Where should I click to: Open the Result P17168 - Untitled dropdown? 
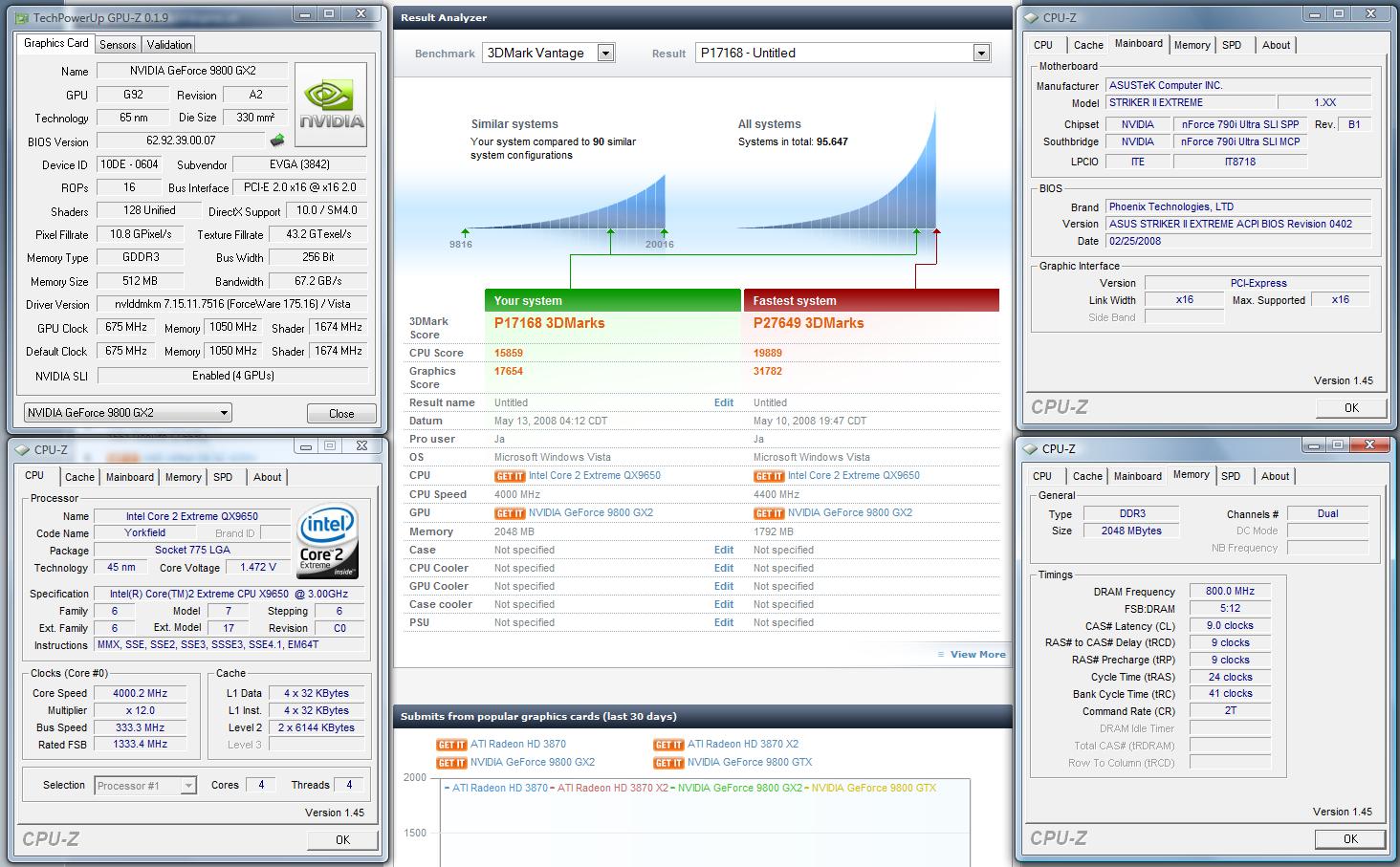pyautogui.click(x=981, y=54)
